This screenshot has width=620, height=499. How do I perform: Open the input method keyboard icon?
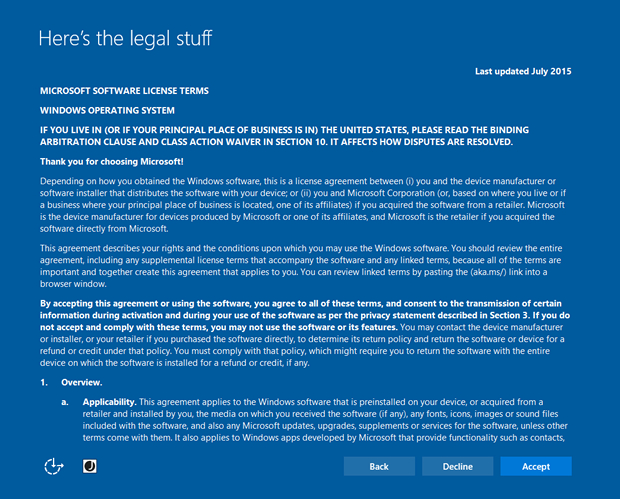click(x=90, y=467)
